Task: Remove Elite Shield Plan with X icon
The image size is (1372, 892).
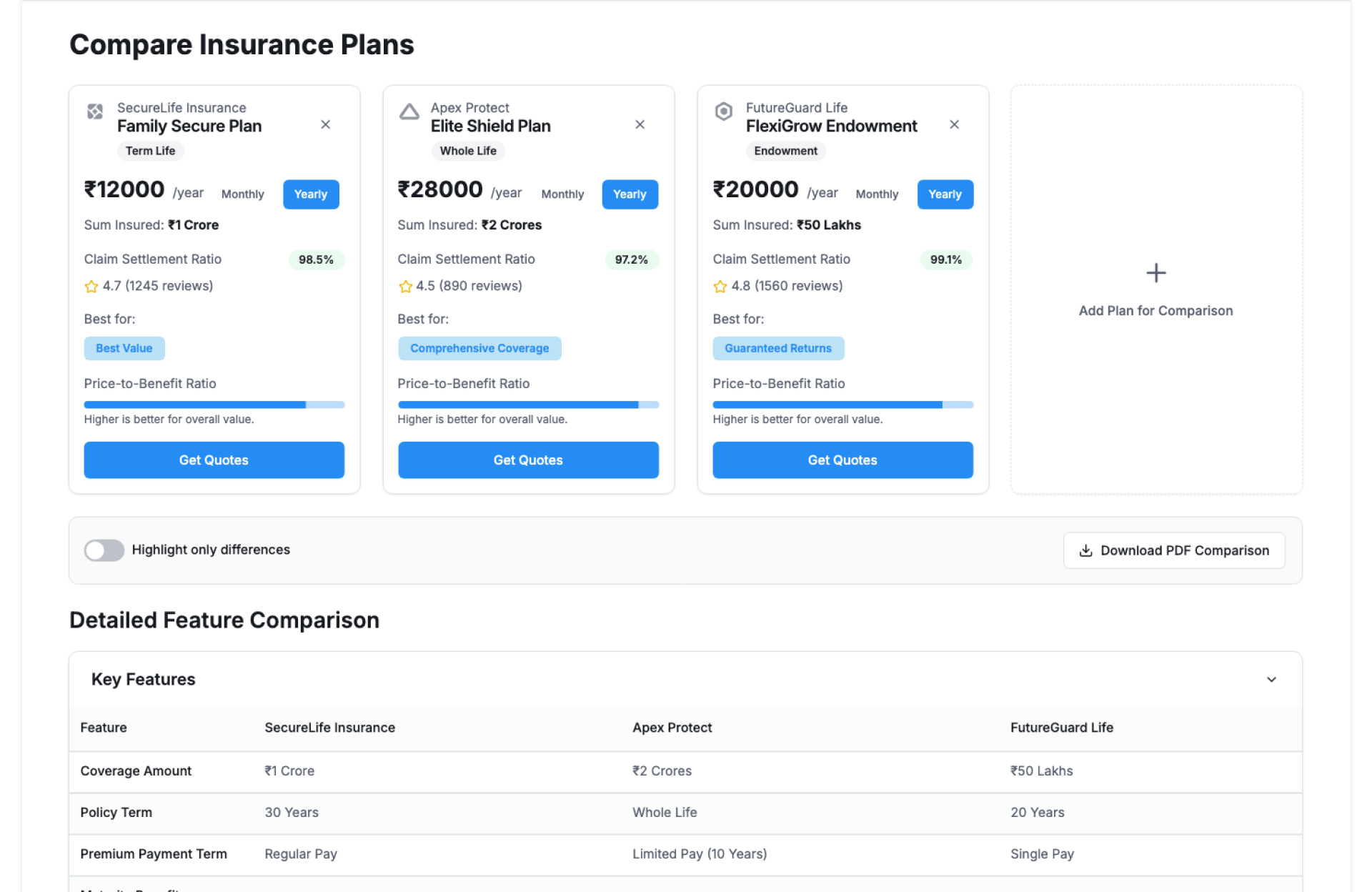Action: (640, 124)
